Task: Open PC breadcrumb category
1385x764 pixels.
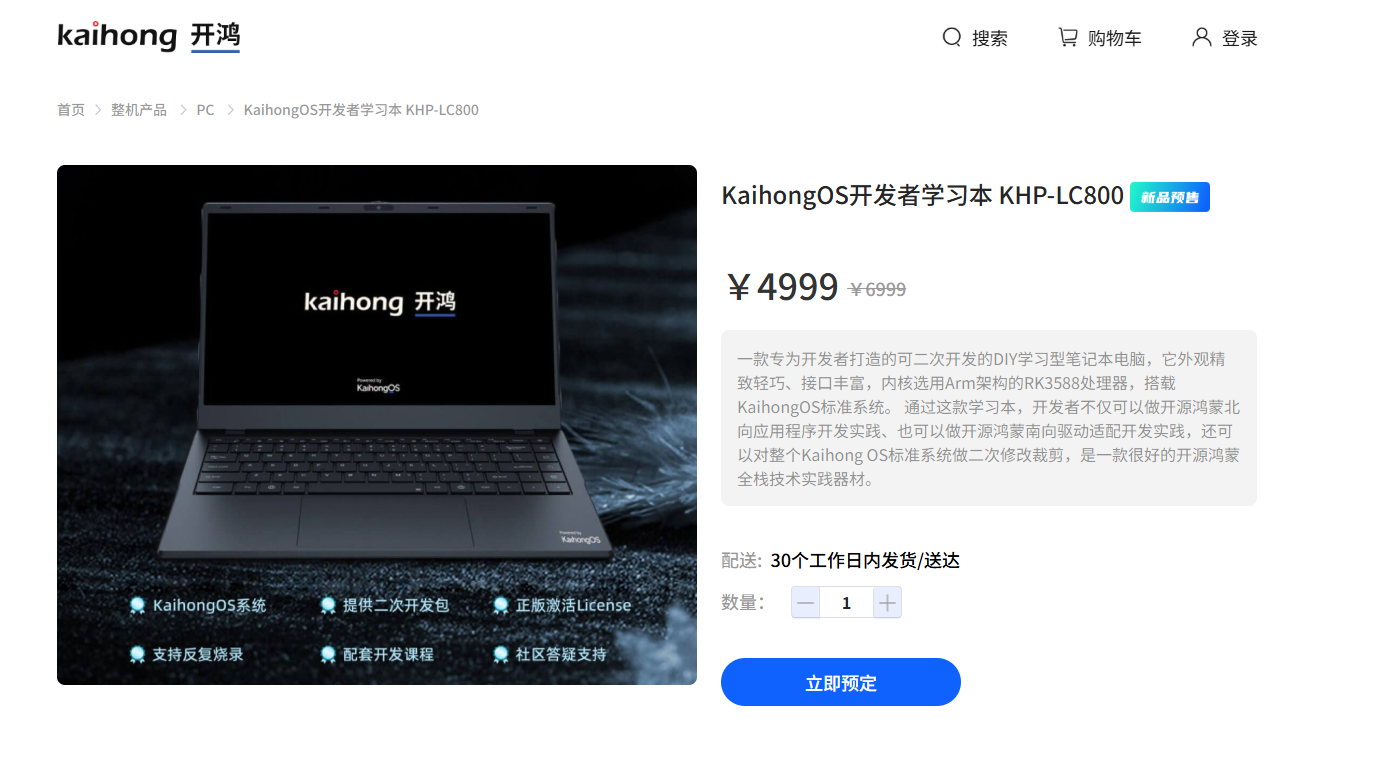Action: pos(205,110)
